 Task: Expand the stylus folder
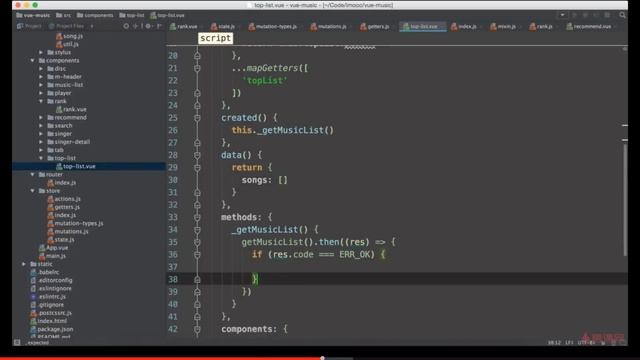pos(41,52)
